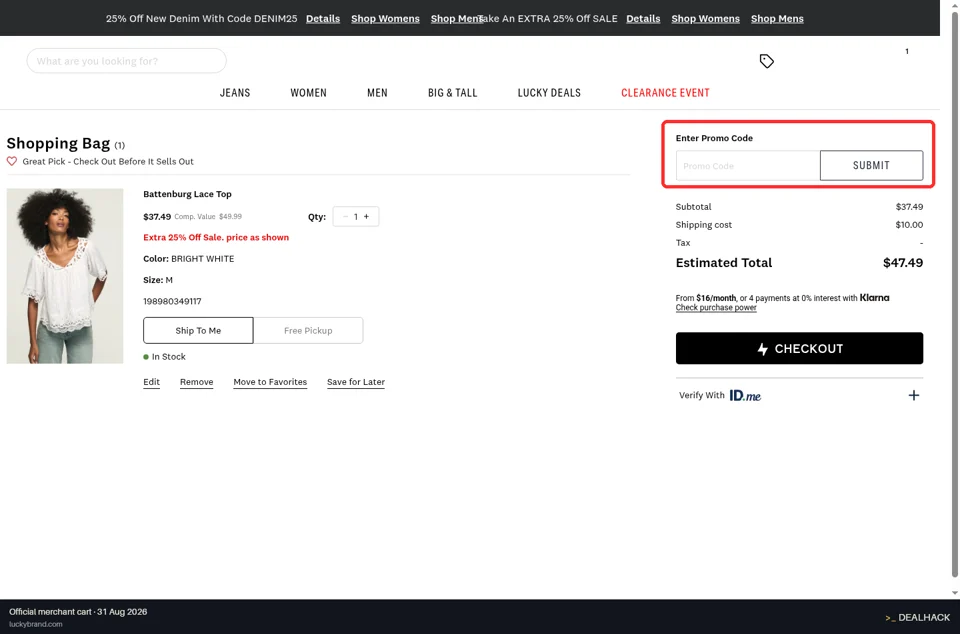The height and width of the screenshot is (634, 960).
Task: Open Klarna Check purchase power link
Action: (x=716, y=308)
